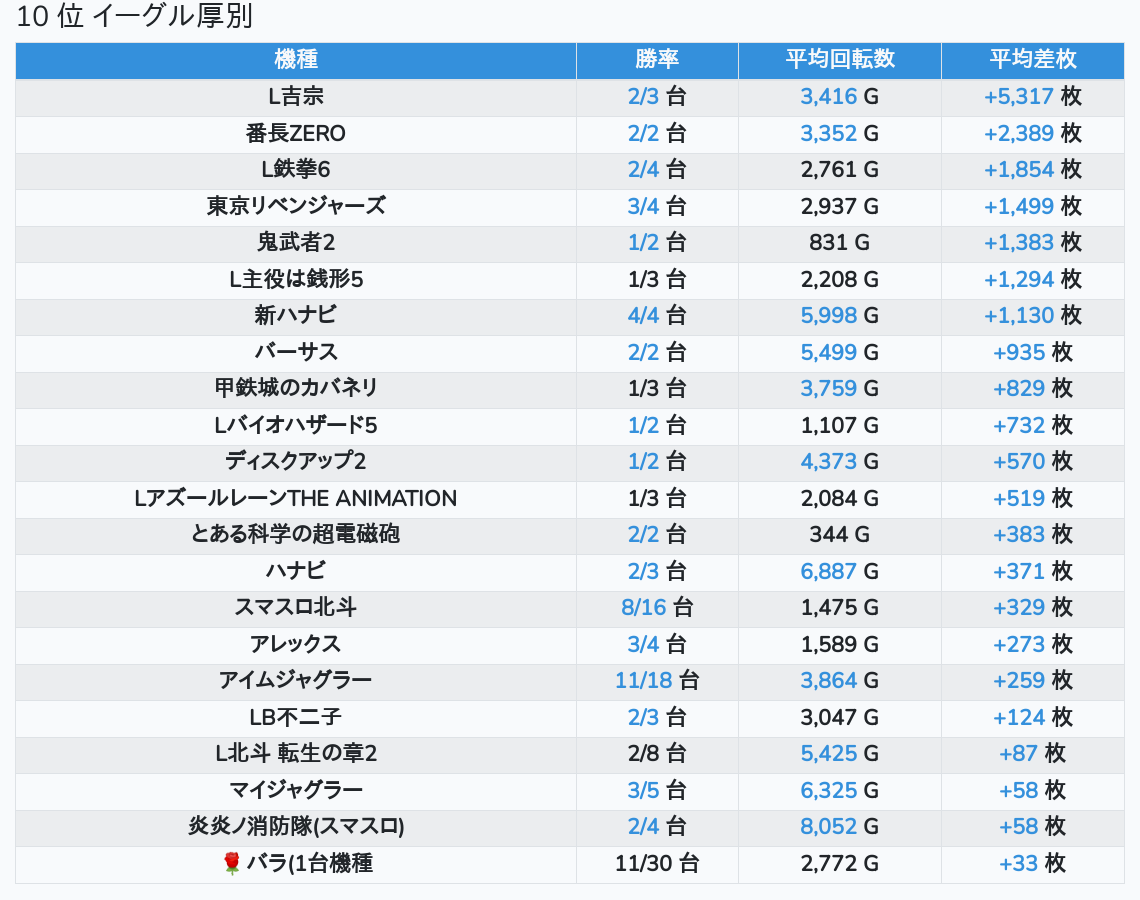This screenshot has height=900, width=1140.
Task: Click the L吉宗 machine name
Action: 296,97
